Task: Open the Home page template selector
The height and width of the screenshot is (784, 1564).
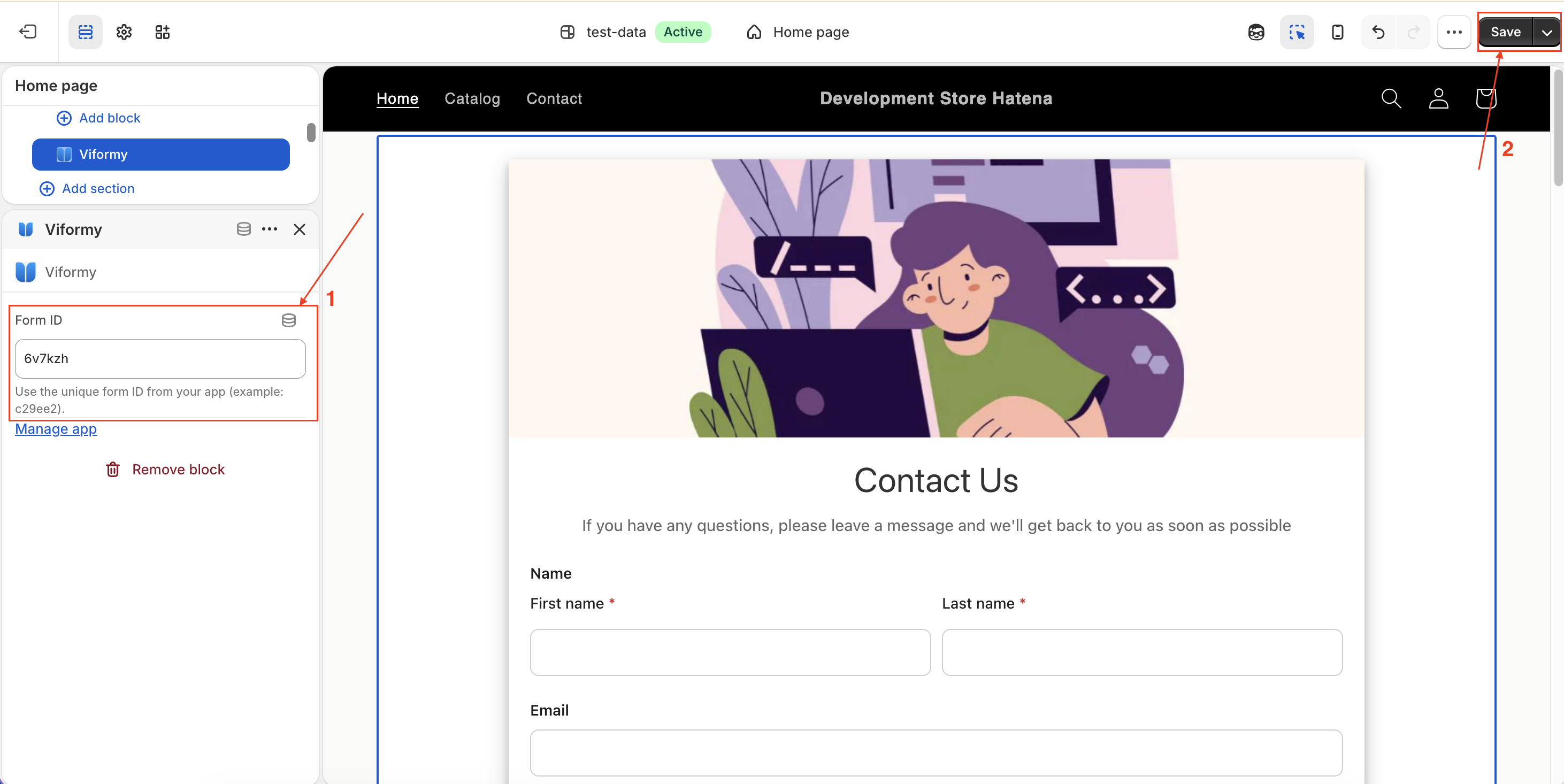Action: pyautogui.click(x=797, y=32)
